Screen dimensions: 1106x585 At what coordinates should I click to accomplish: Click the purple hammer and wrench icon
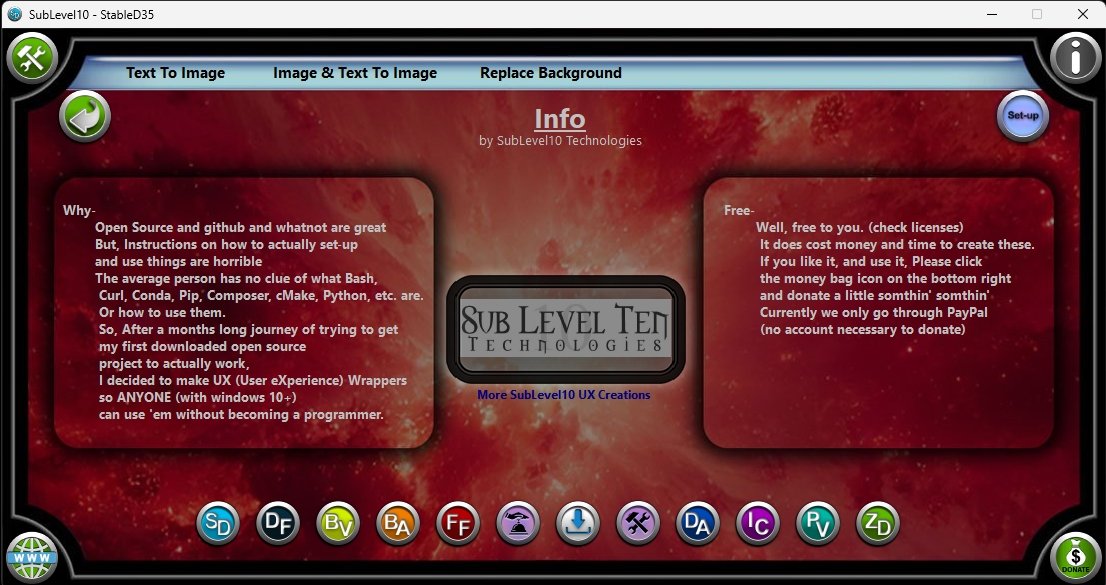point(638,523)
